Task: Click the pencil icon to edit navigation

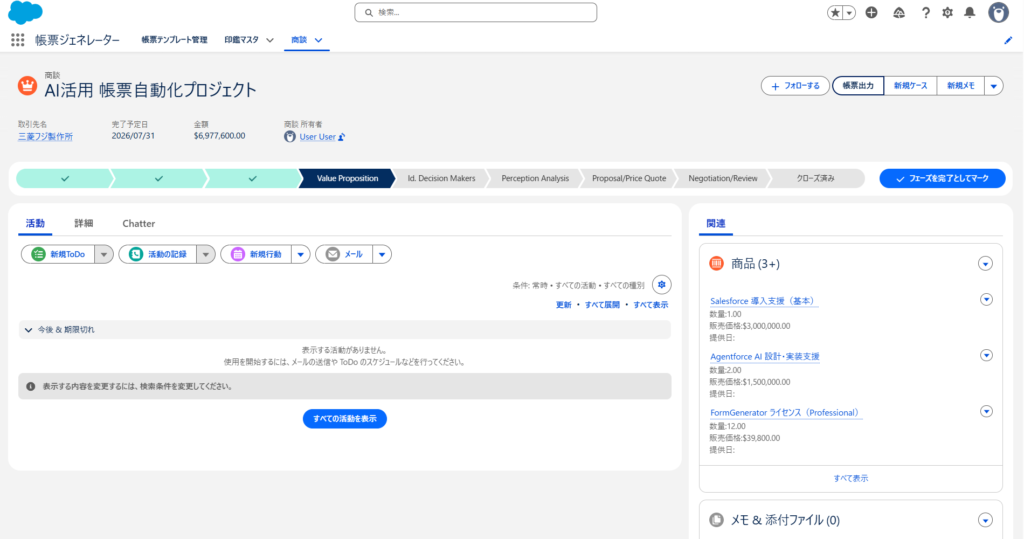Action: point(1008,40)
